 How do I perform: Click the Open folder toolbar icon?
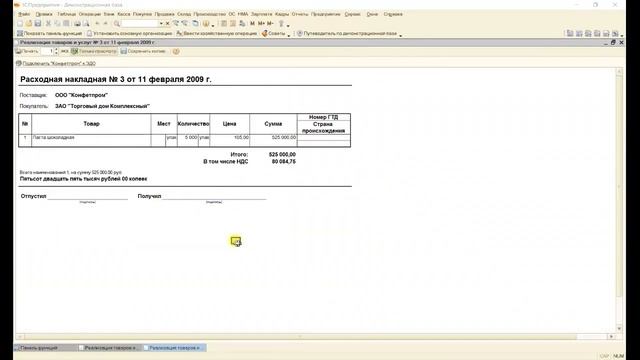[29, 24]
